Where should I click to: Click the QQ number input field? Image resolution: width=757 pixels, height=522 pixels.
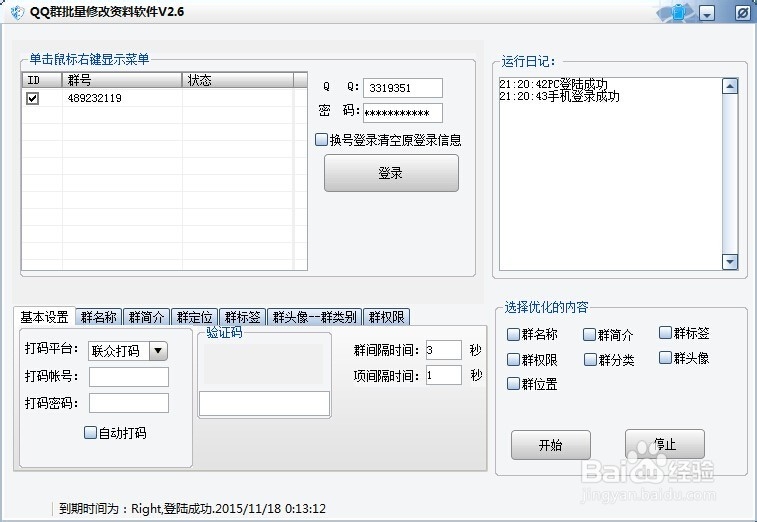coord(403,88)
